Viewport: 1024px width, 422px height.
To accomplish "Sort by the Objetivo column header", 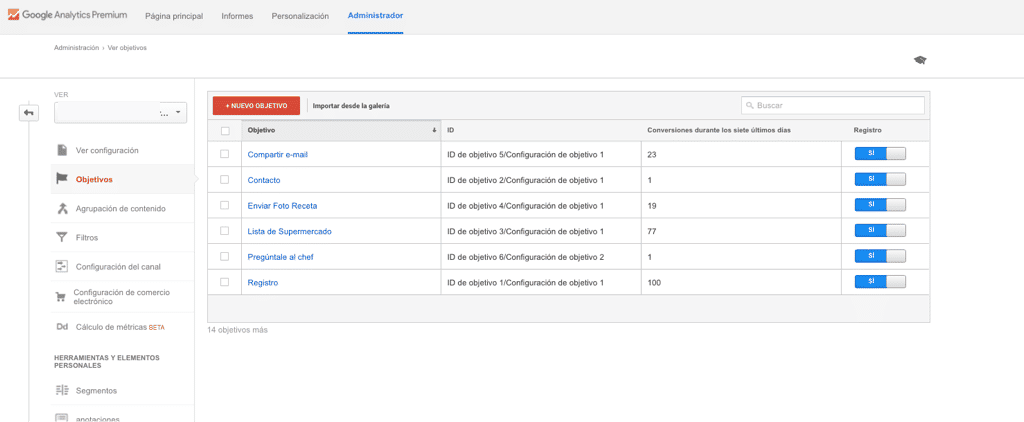I will pos(340,130).
